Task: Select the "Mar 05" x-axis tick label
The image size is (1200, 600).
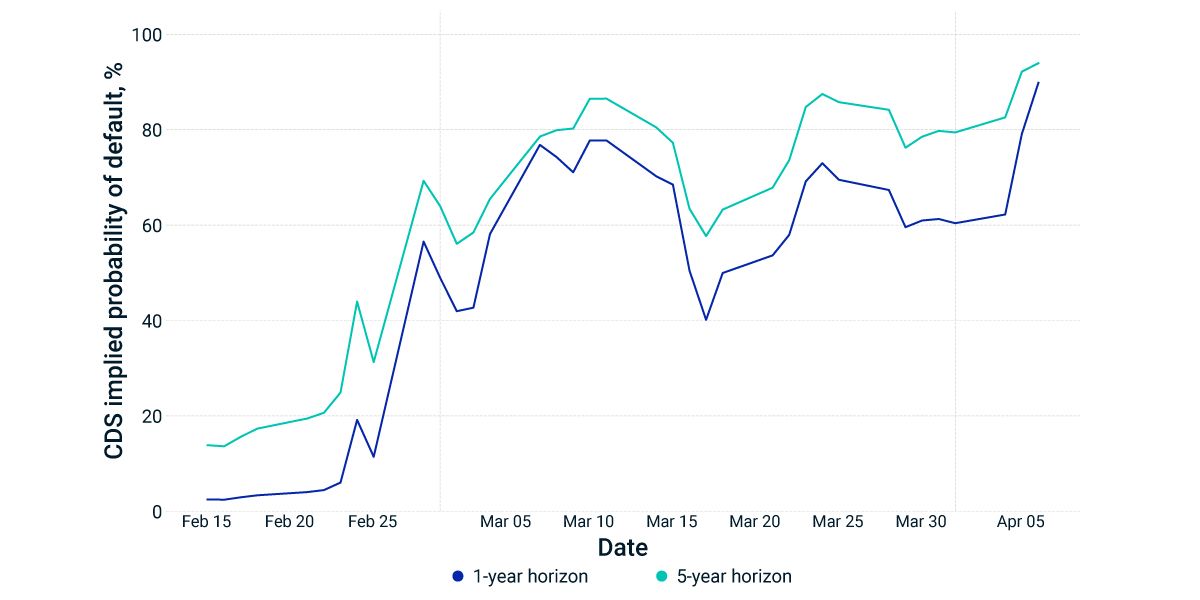Action: coord(506,522)
